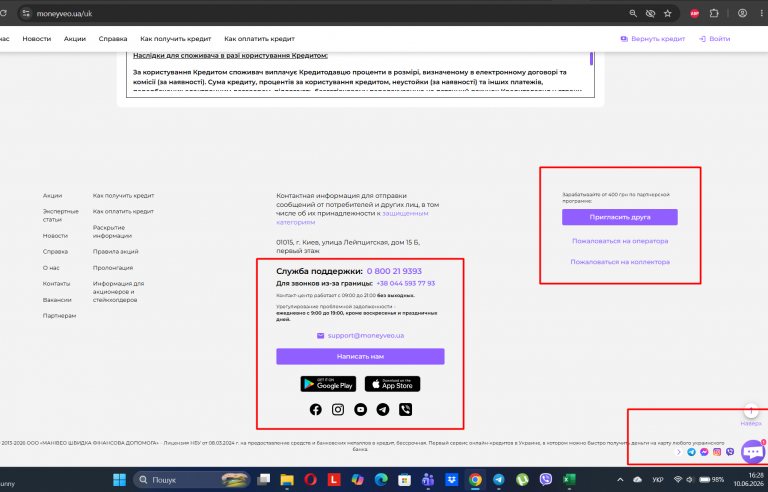768x492 pixels.
Task: Open Справка in top navigation
Action: pyautogui.click(x=113, y=39)
